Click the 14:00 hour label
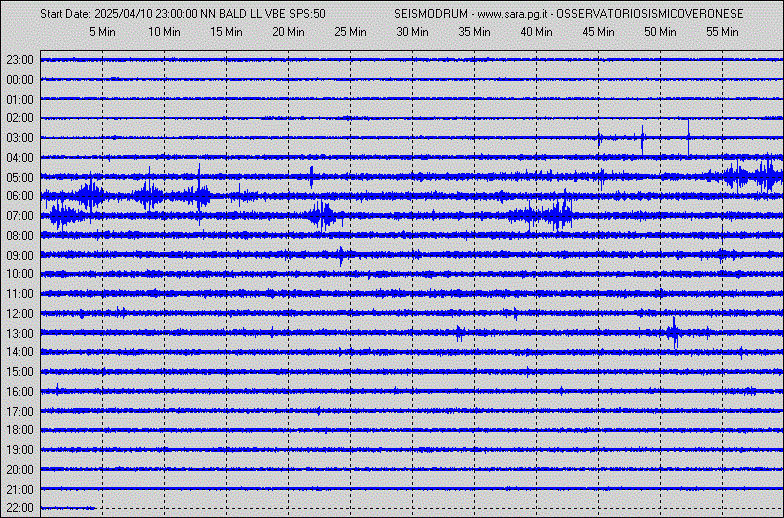This screenshot has height=518, width=784. 20,352
